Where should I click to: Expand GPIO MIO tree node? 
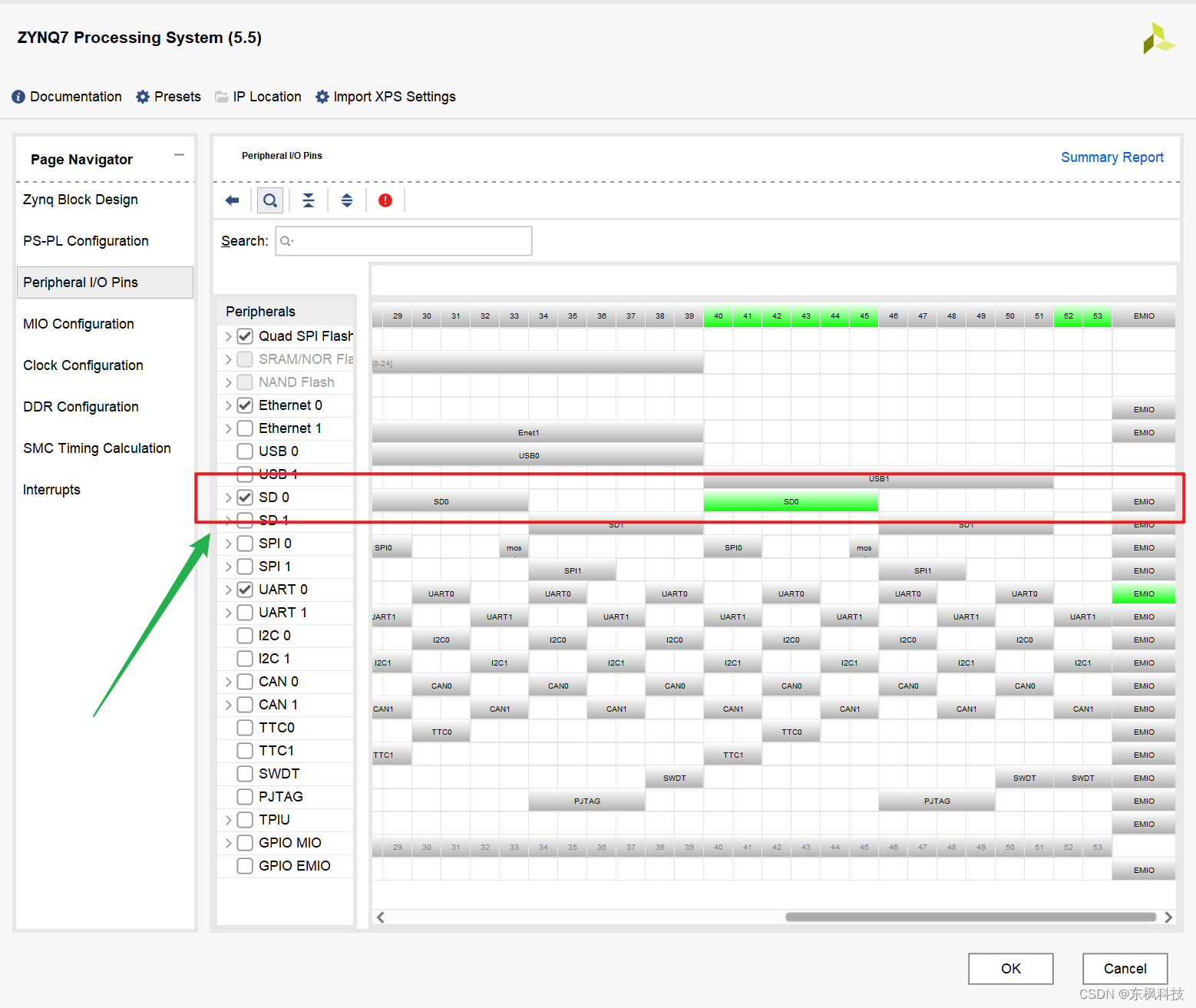[228, 843]
